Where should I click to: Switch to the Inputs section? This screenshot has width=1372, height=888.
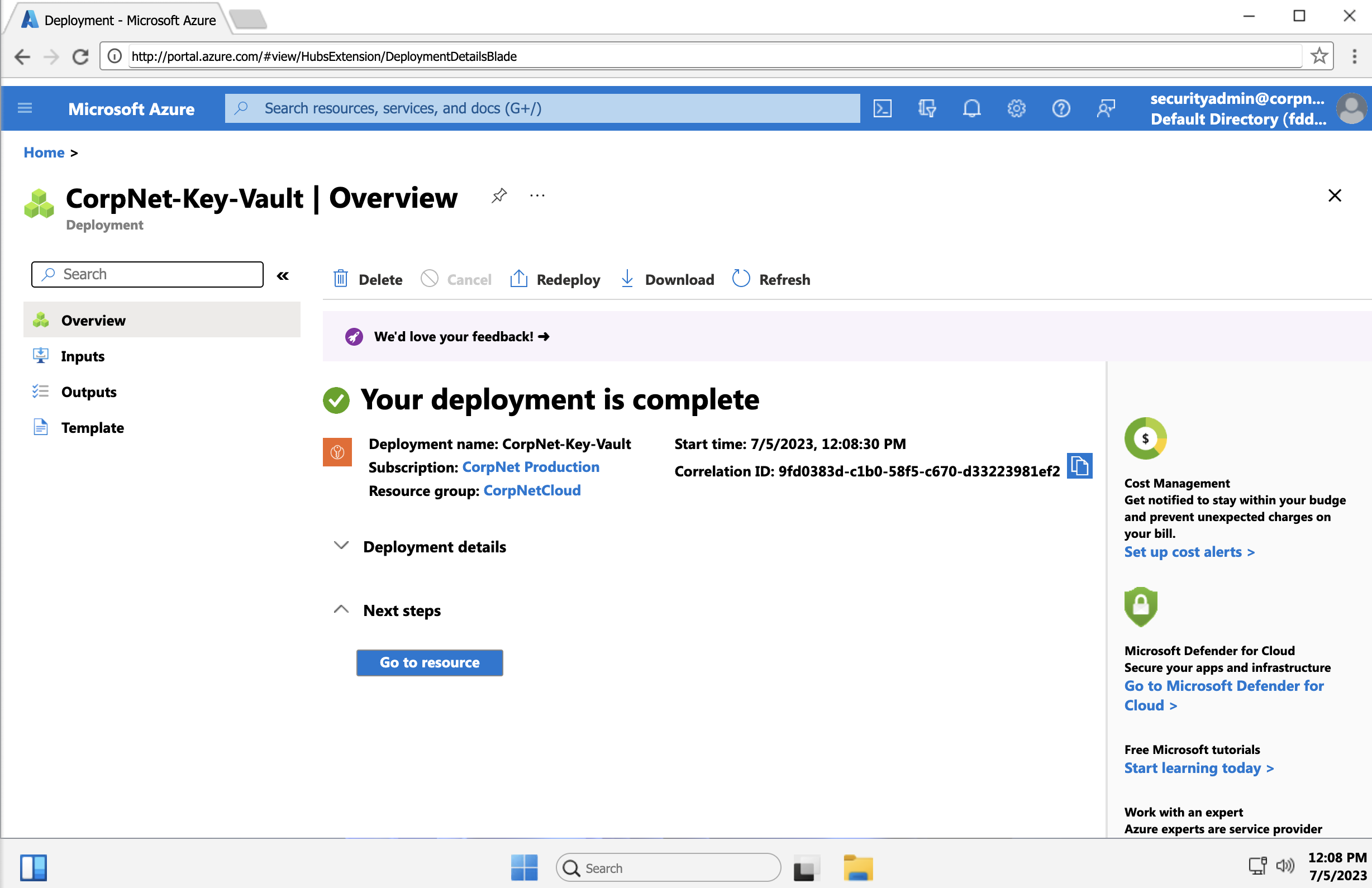83,356
